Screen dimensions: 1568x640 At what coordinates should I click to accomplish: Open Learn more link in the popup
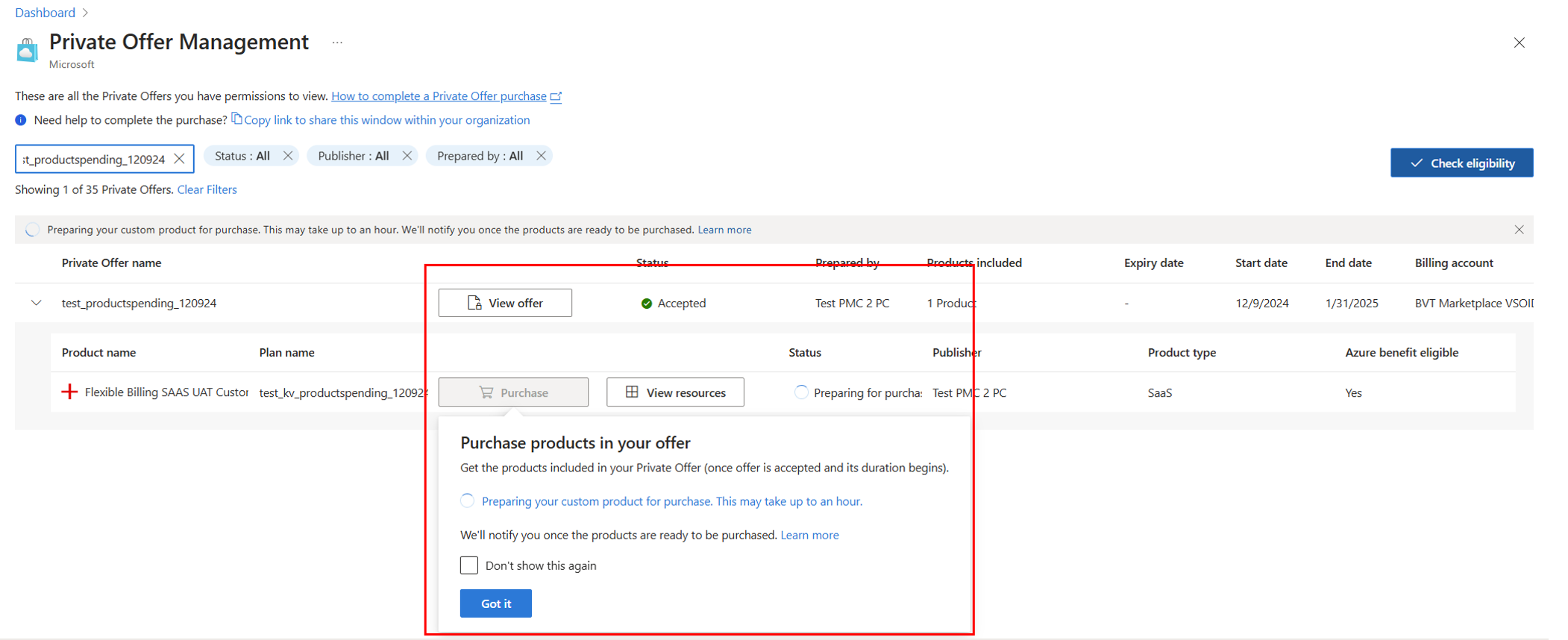click(x=809, y=535)
